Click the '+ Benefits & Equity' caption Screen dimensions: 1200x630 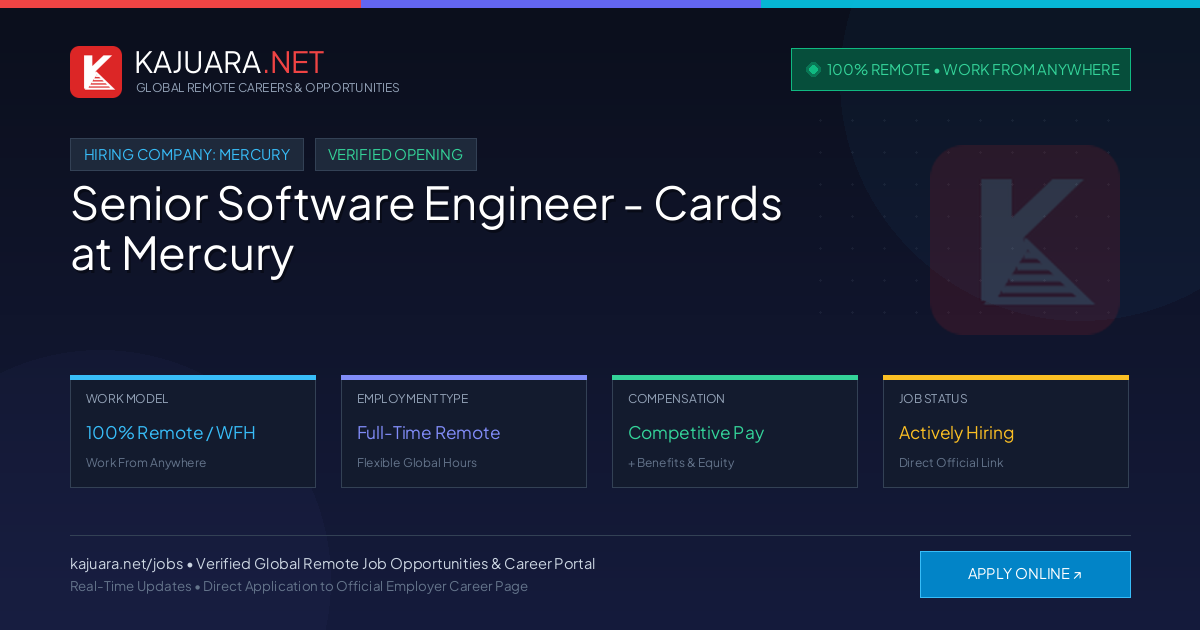tap(681, 463)
